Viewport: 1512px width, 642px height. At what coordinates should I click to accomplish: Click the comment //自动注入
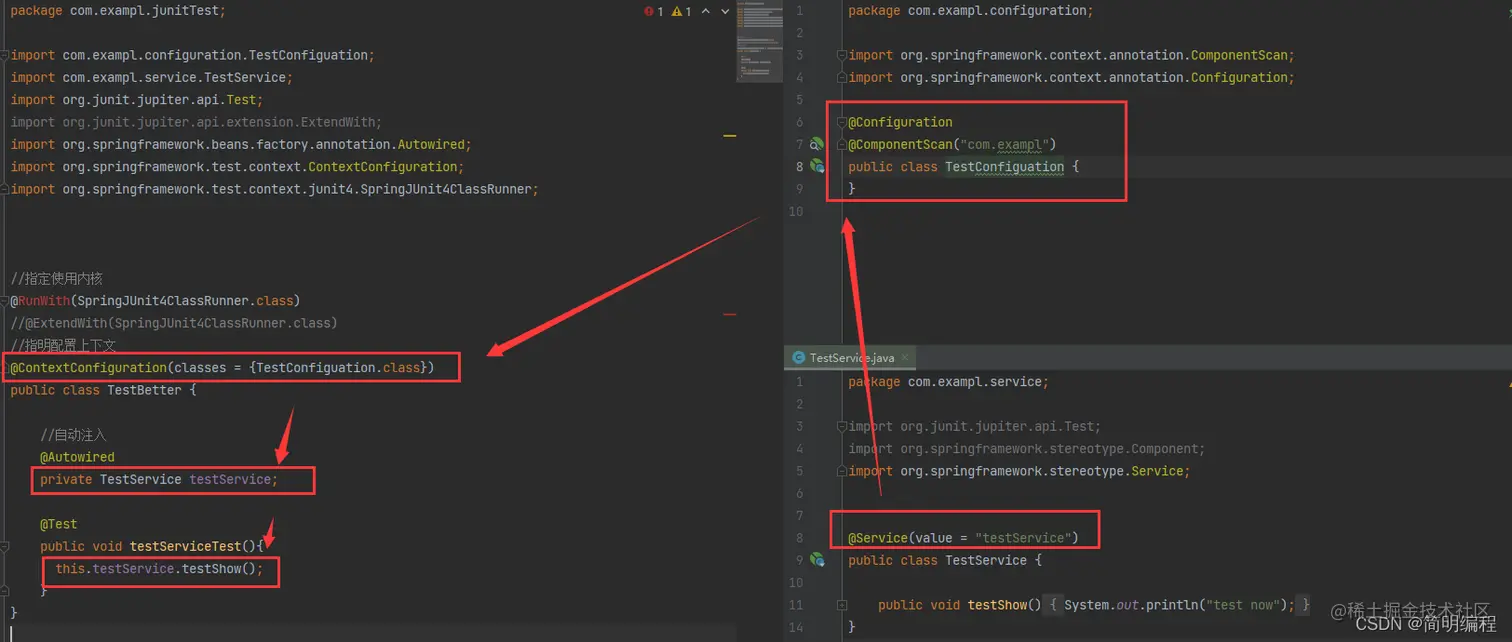(73, 435)
